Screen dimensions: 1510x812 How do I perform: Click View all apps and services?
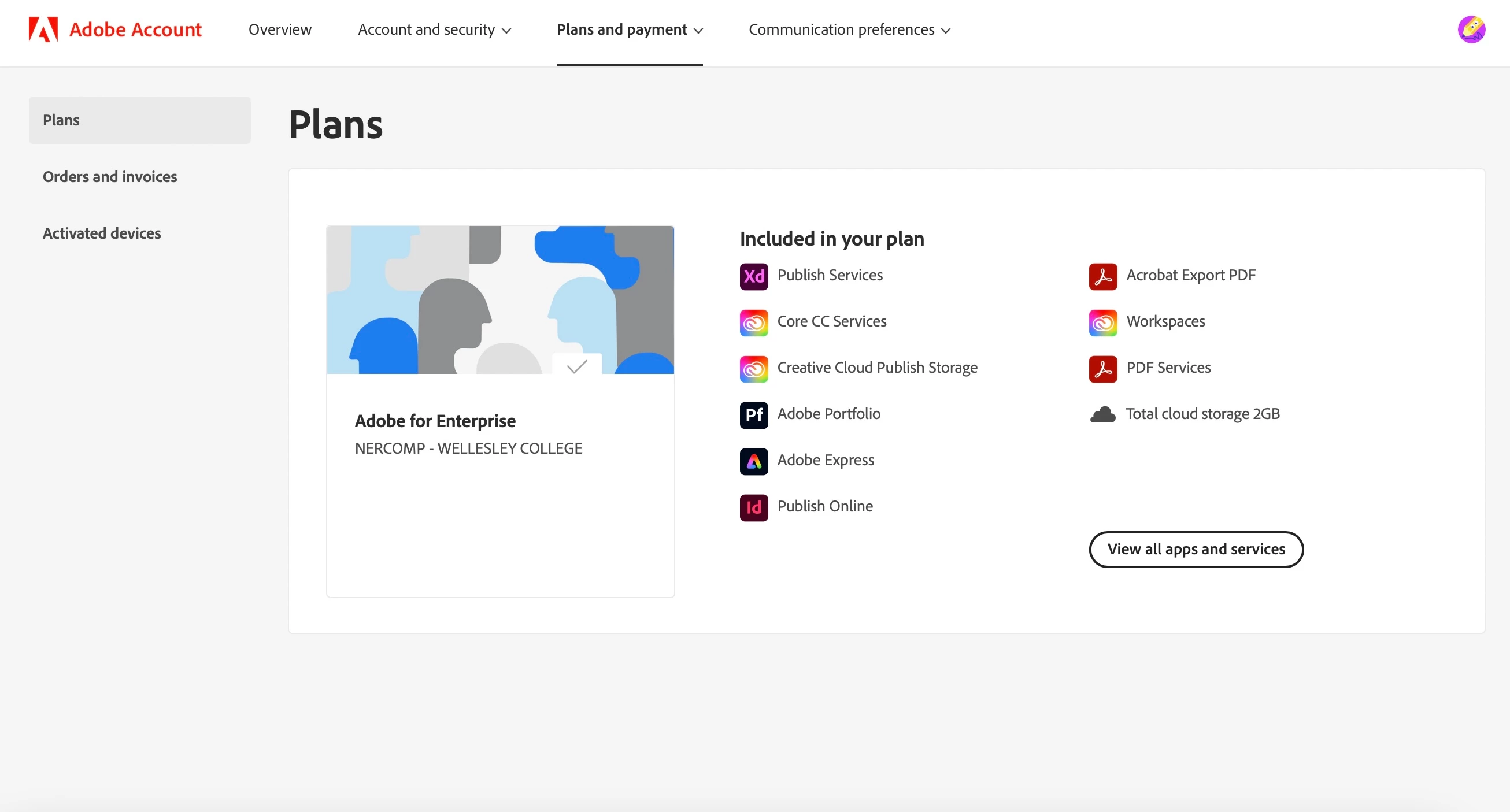click(x=1195, y=549)
